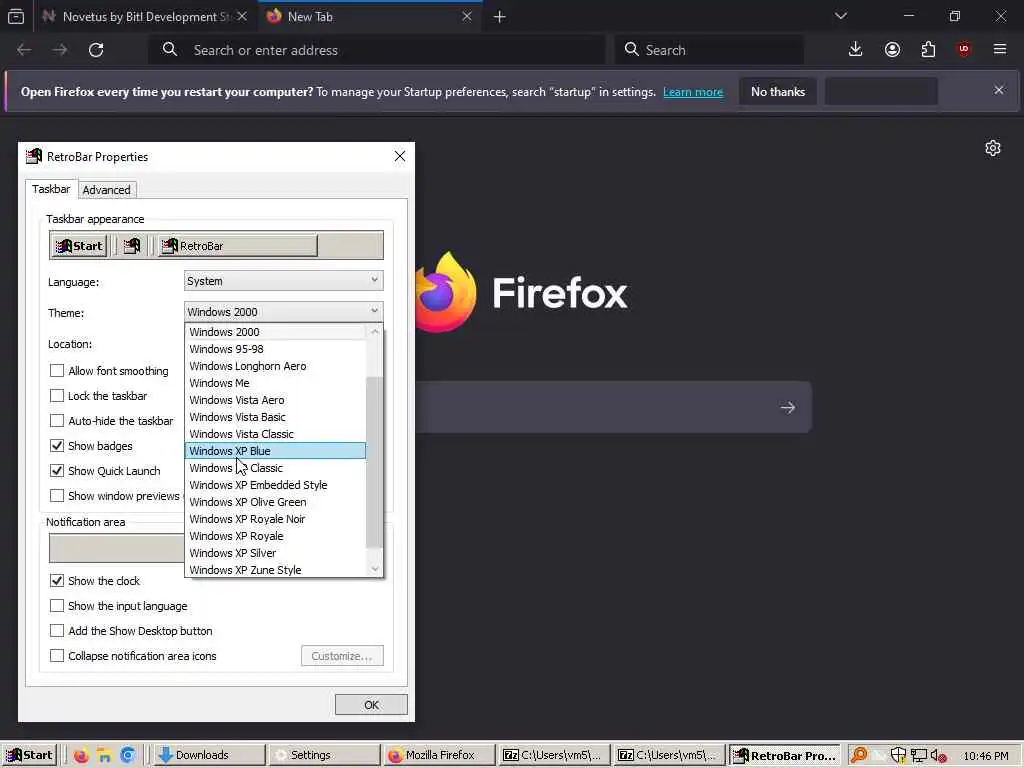Click the Start button on the taskbar
Screen dimensions: 1024x768
click(29, 756)
